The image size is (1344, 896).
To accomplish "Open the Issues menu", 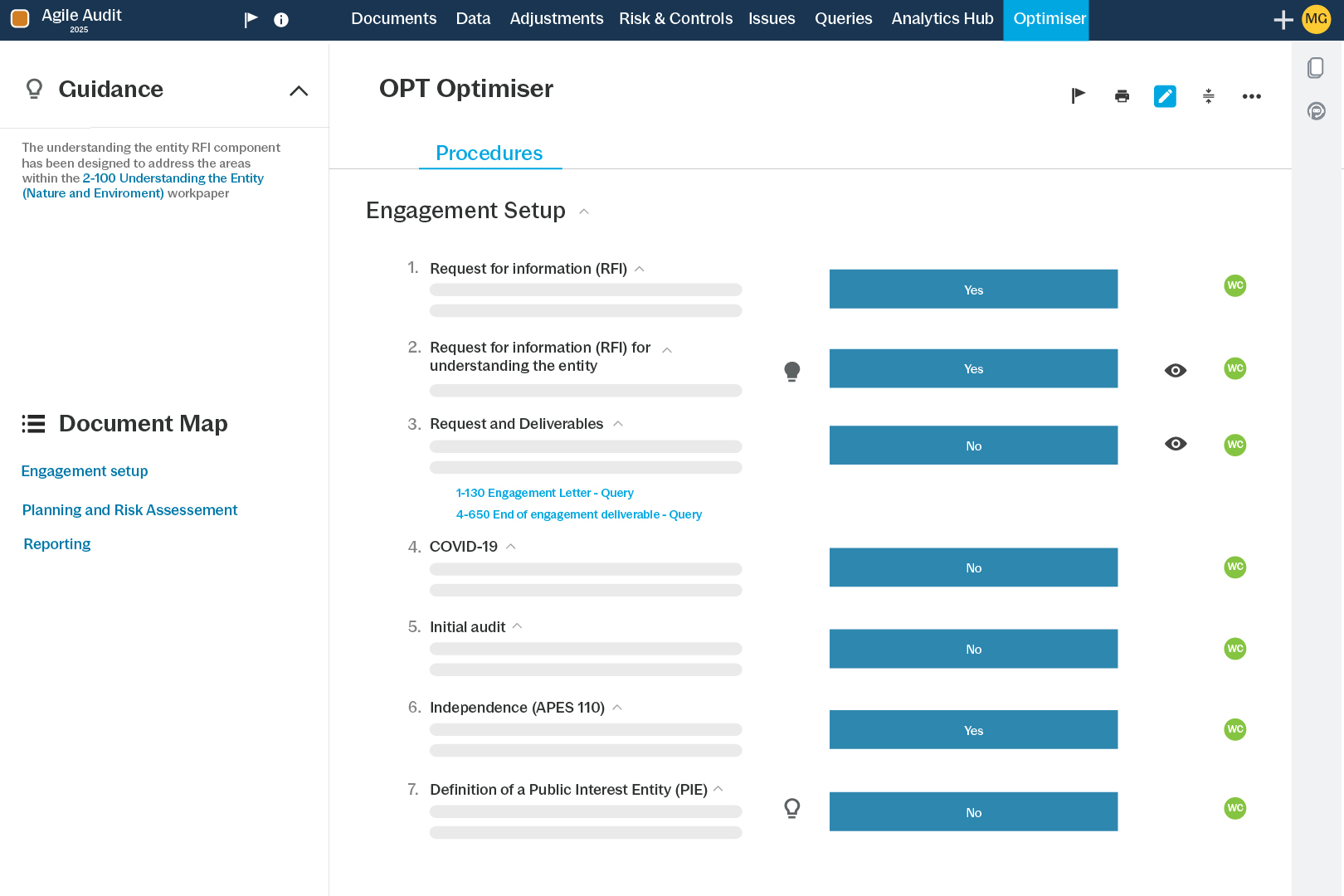I will (x=772, y=19).
